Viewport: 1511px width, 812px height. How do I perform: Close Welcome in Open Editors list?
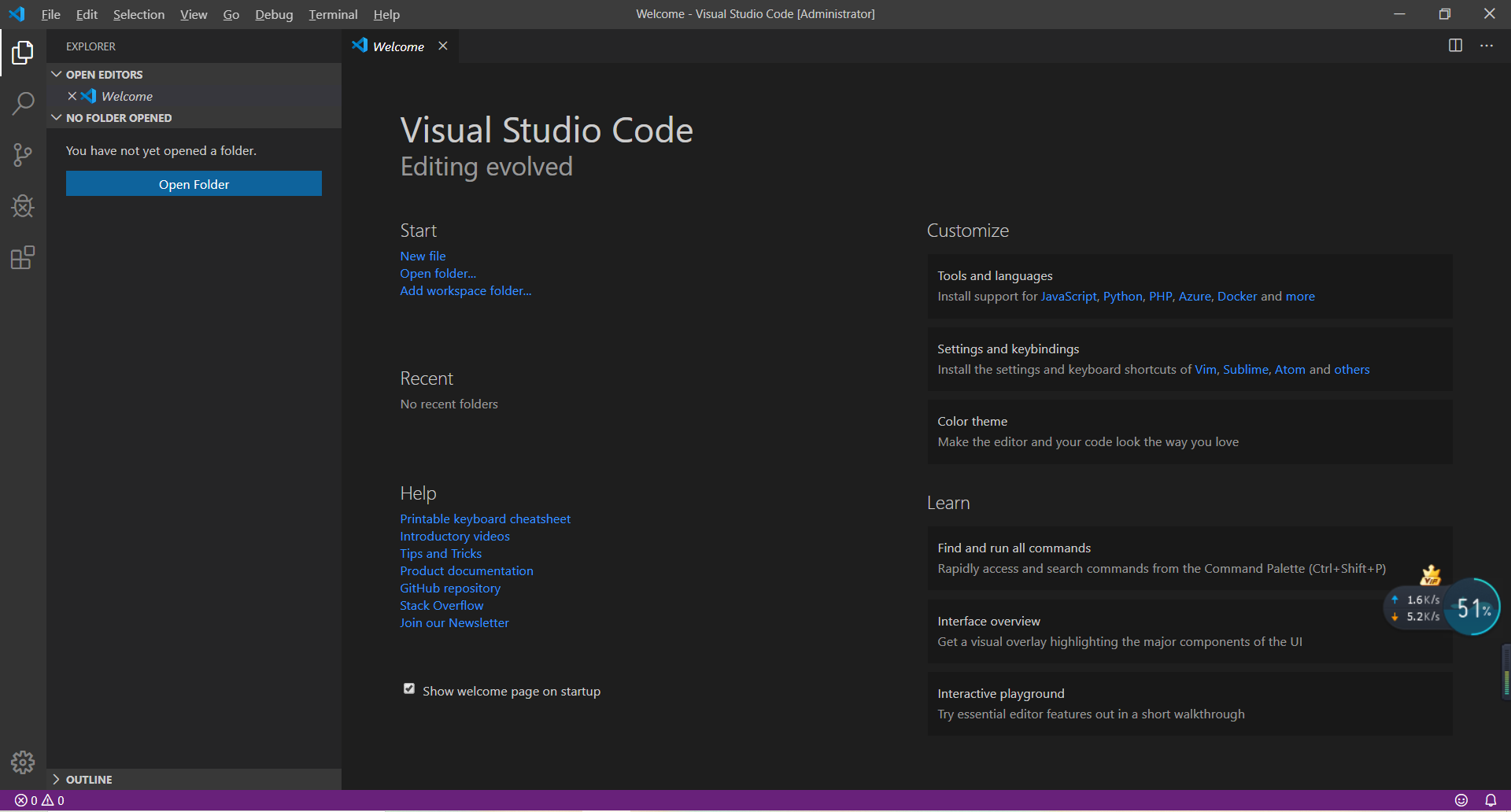tap(72, 96)
